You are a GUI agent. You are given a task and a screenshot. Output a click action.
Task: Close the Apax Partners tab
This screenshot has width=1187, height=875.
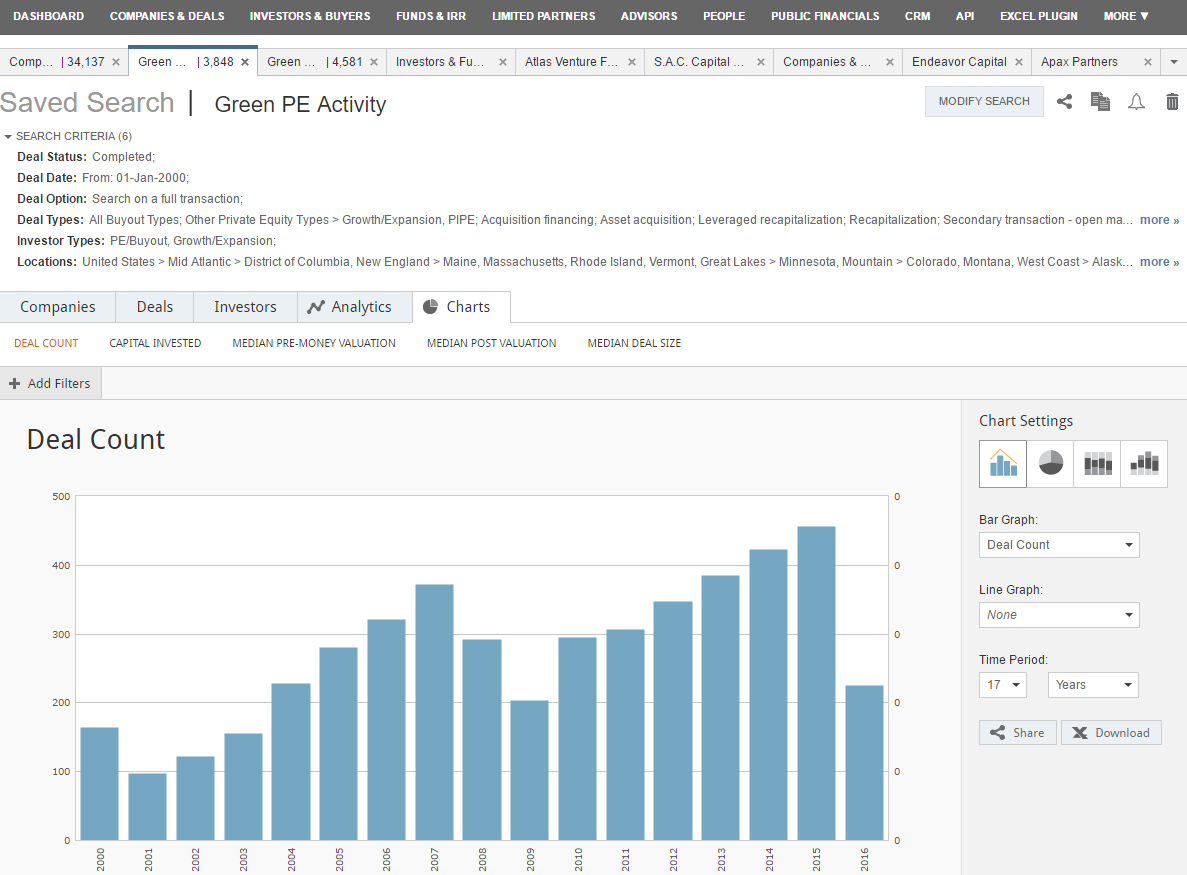tap(1148, 62)
